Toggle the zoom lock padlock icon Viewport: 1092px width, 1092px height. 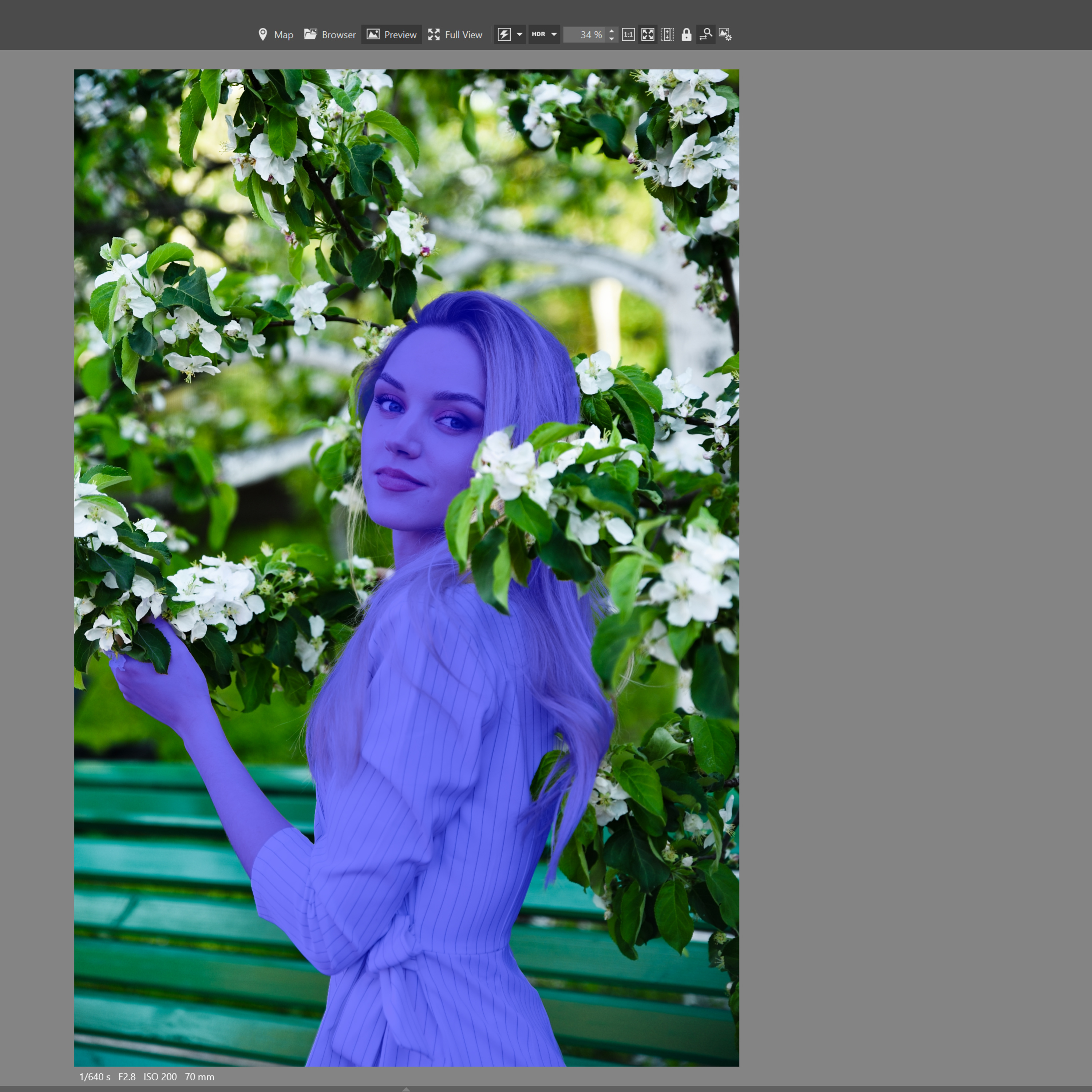tap(686, 35)
